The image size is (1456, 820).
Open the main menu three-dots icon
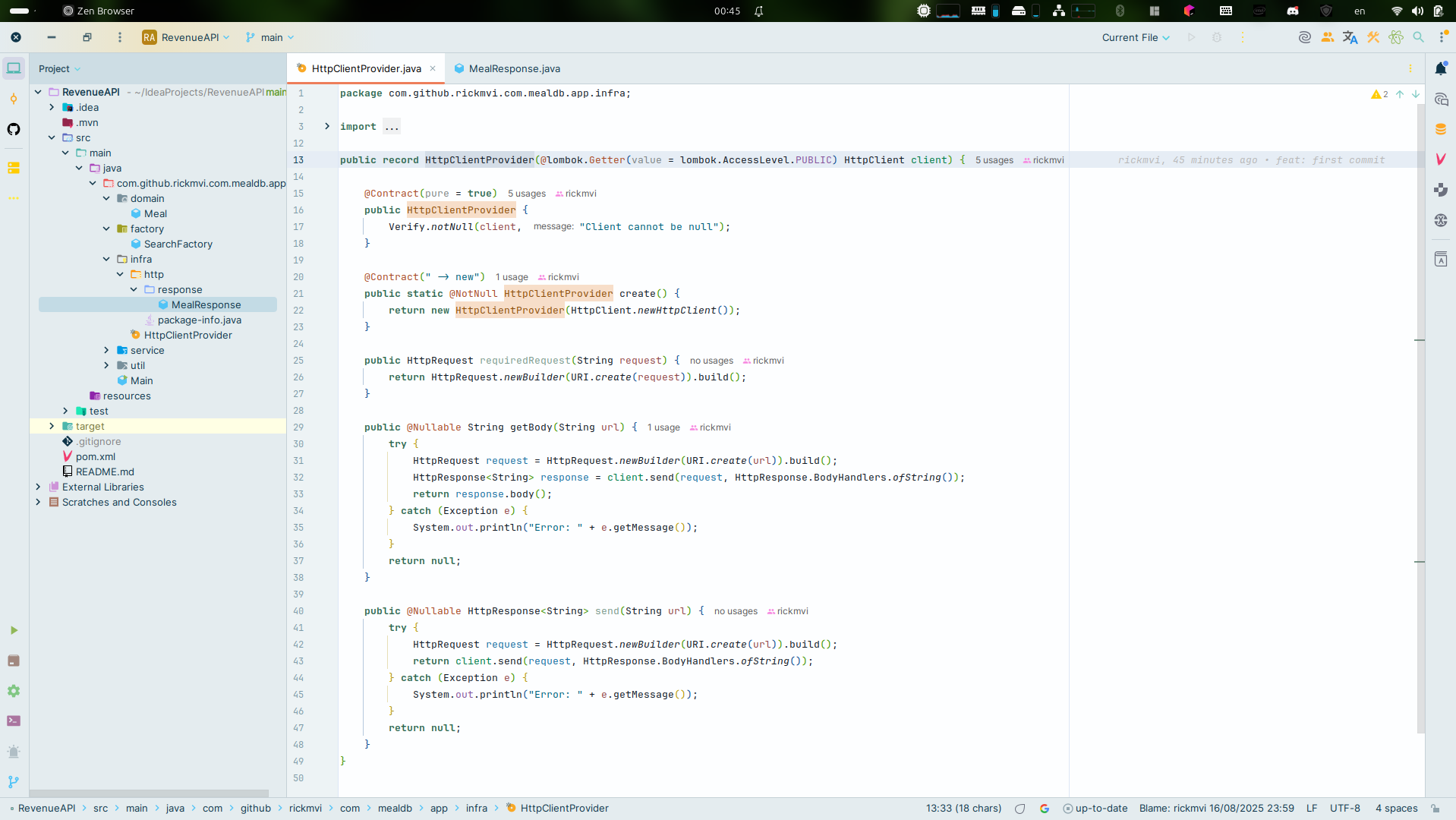coord(119,37)
